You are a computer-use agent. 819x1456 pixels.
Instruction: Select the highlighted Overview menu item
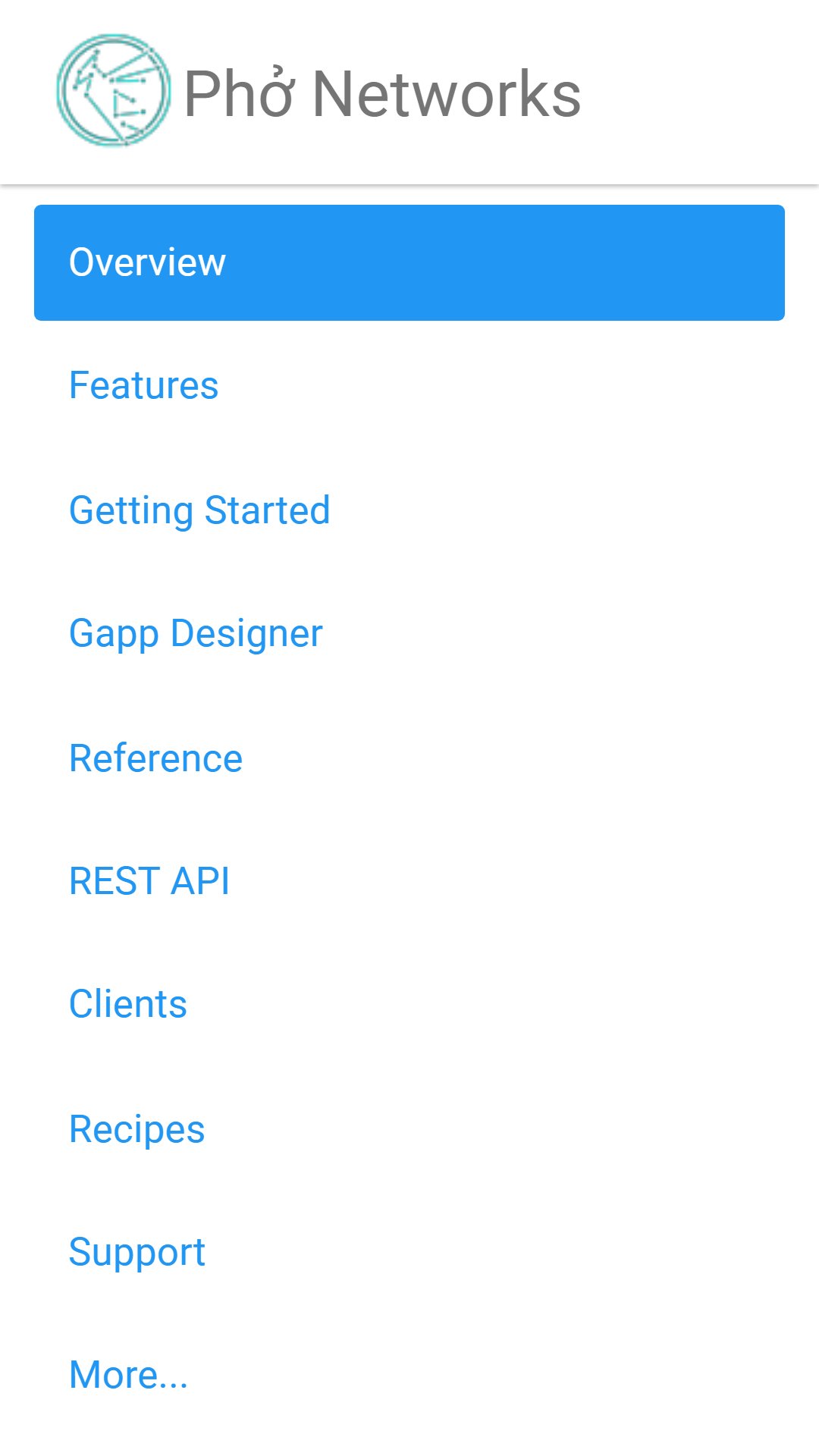coord(409,262)
